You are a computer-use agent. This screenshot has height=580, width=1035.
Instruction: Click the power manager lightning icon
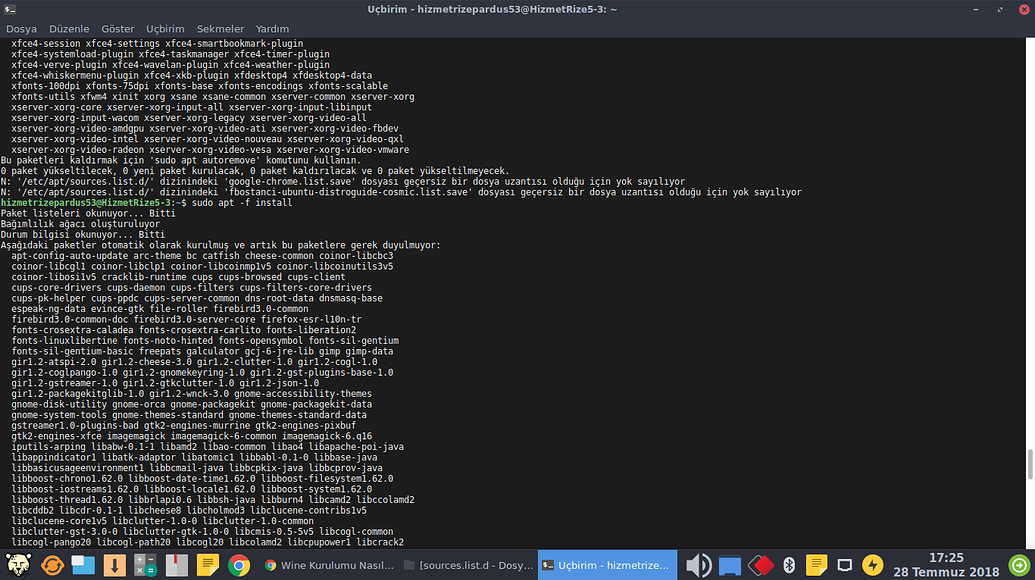873,564
